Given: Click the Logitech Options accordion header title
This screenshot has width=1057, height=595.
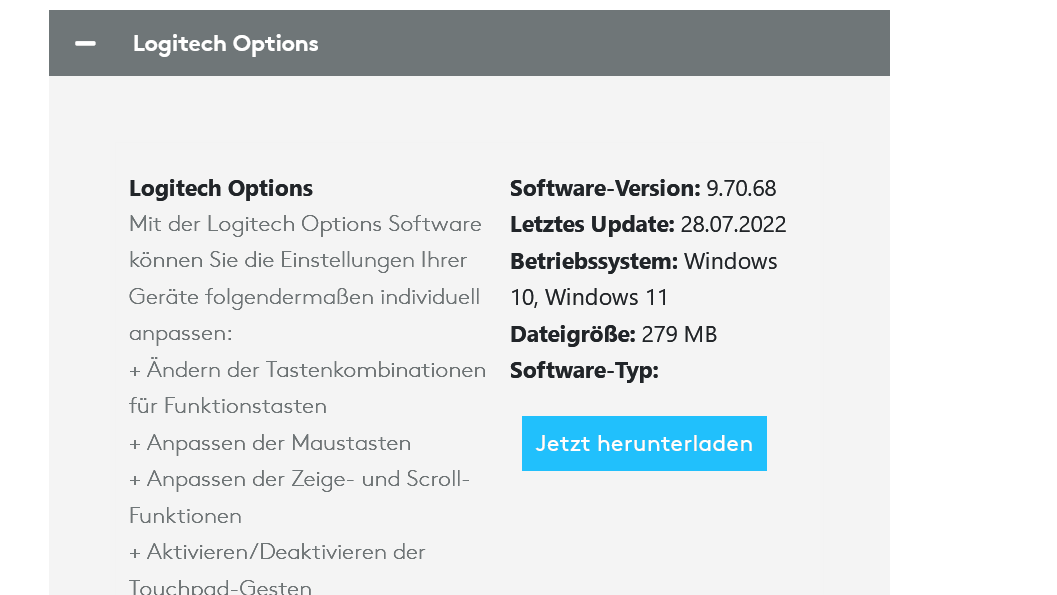Looking at the screenshot, I should click(x=225, y=44).
